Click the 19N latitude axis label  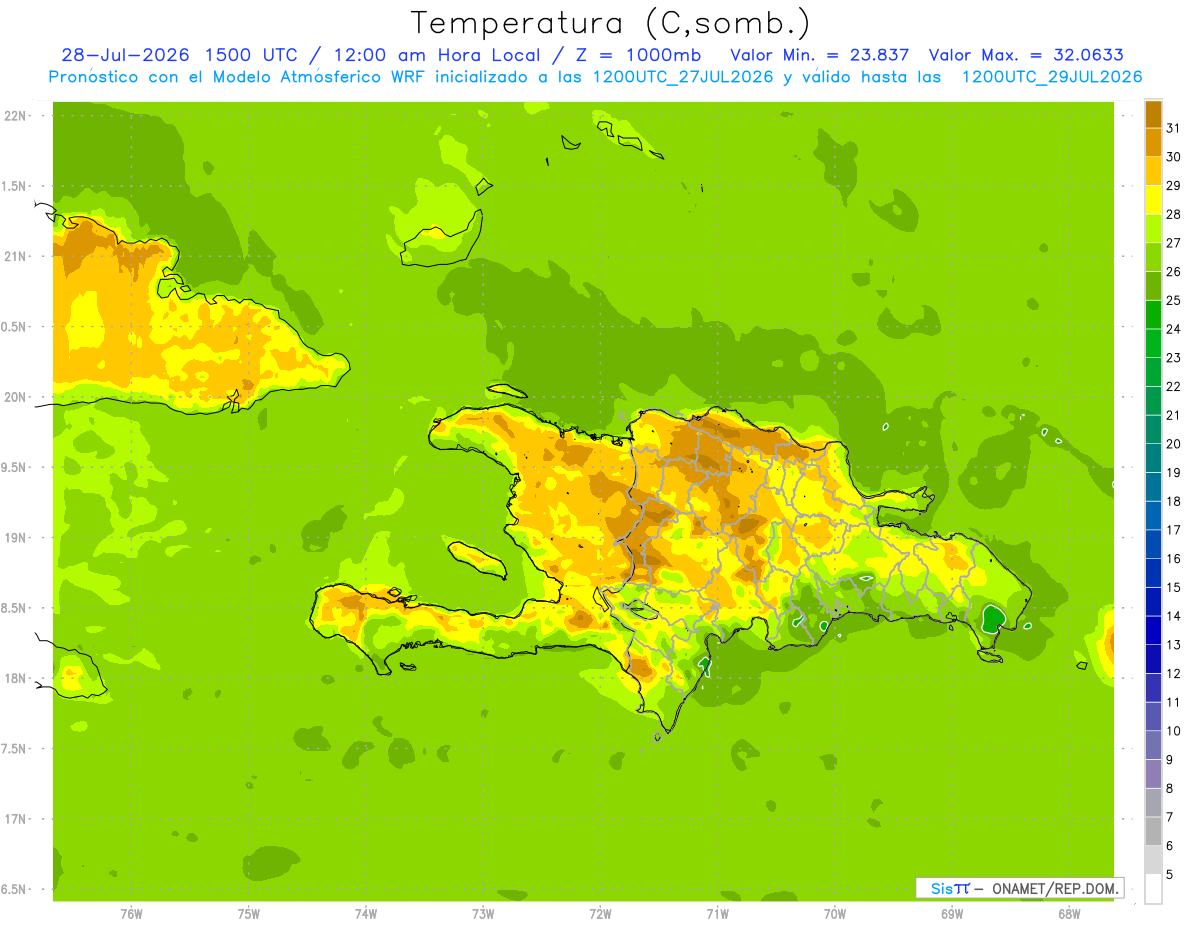(15, 538)
